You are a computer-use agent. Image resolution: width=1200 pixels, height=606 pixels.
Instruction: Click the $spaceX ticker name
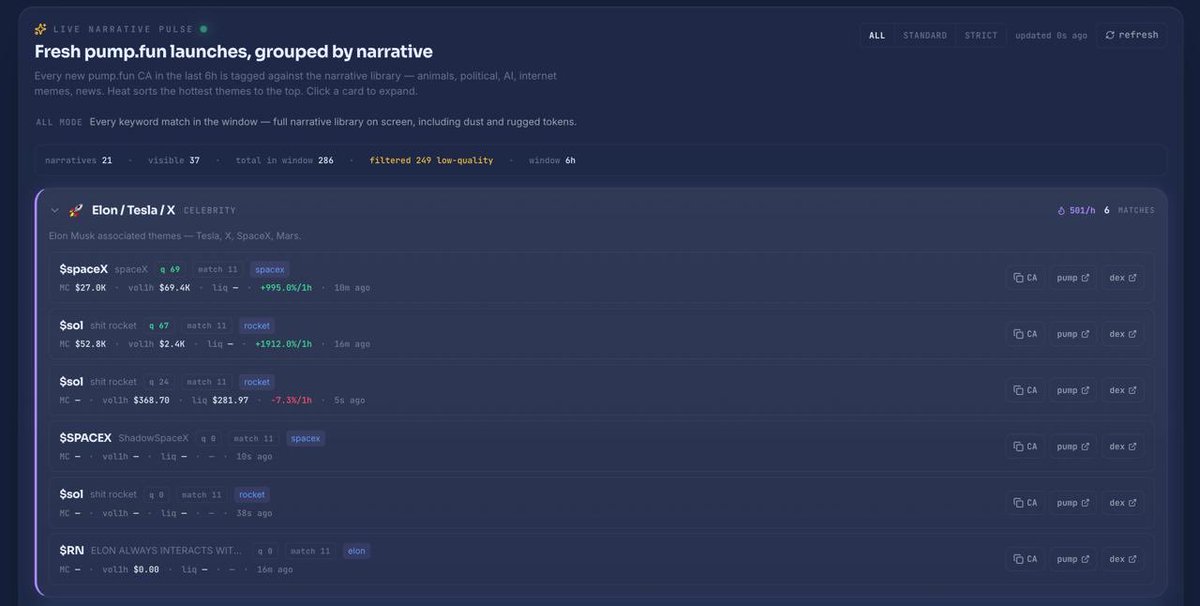coord(84,269)
